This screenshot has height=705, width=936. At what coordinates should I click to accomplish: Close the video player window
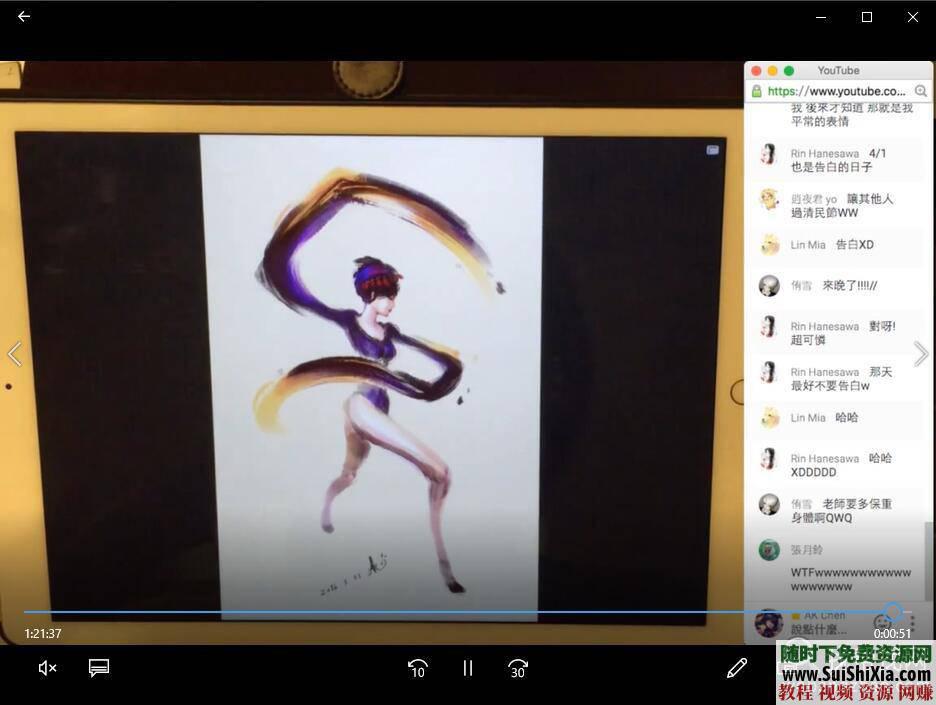(912, 17)
